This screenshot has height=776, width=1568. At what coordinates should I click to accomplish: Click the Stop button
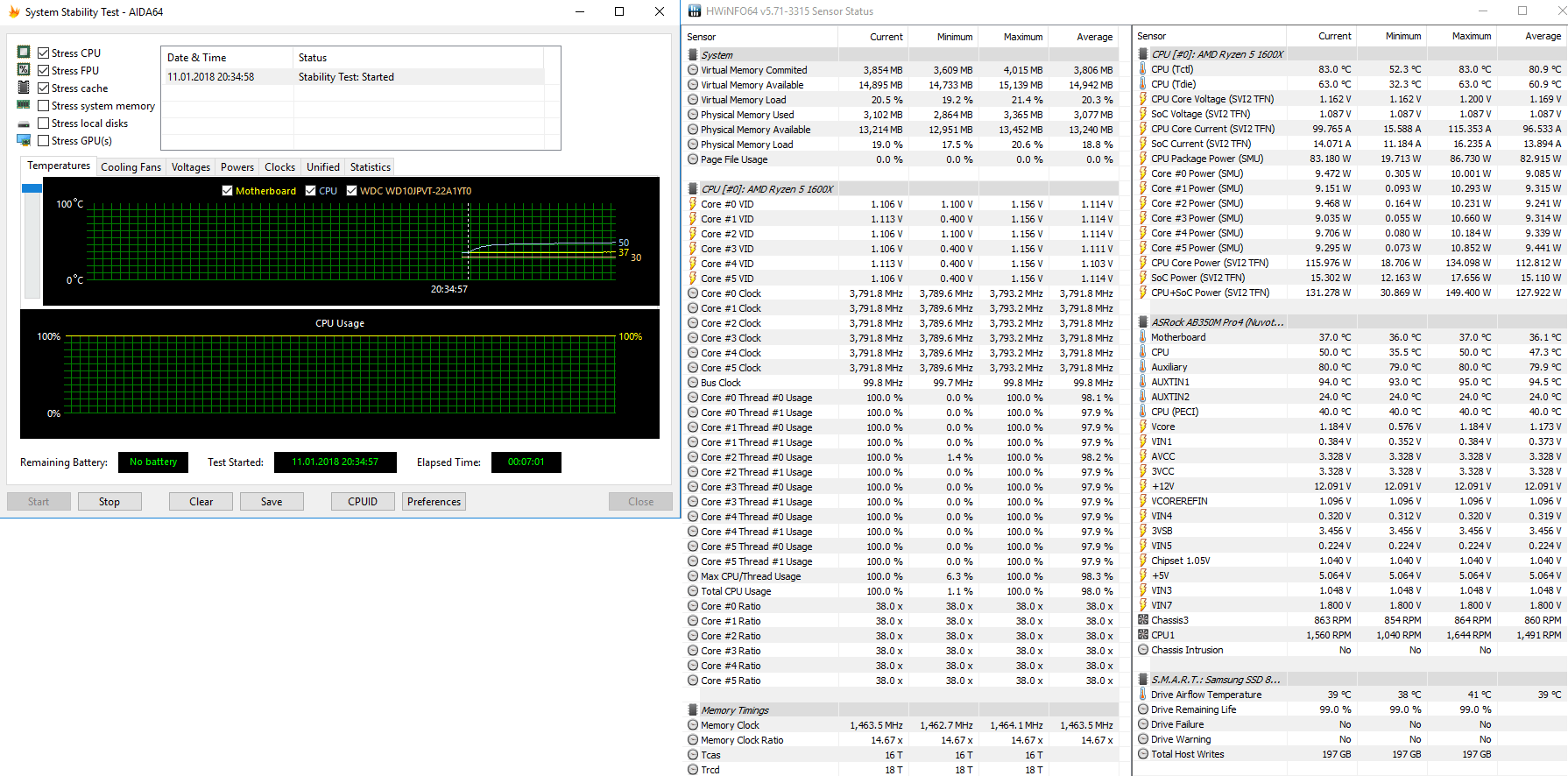tap(109, 502)
